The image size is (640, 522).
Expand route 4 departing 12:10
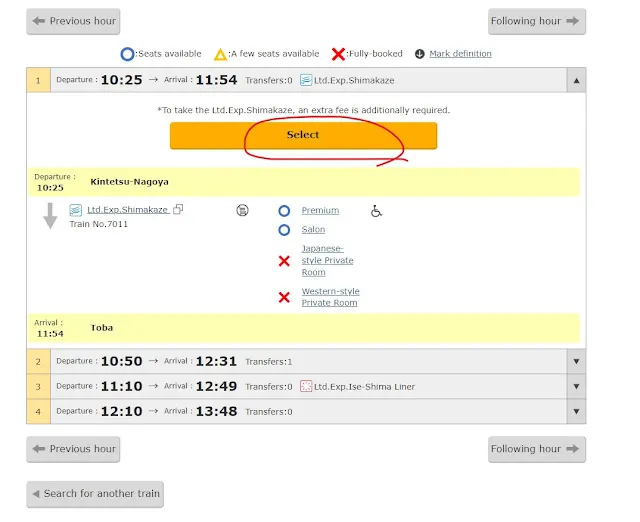[576, 411]
